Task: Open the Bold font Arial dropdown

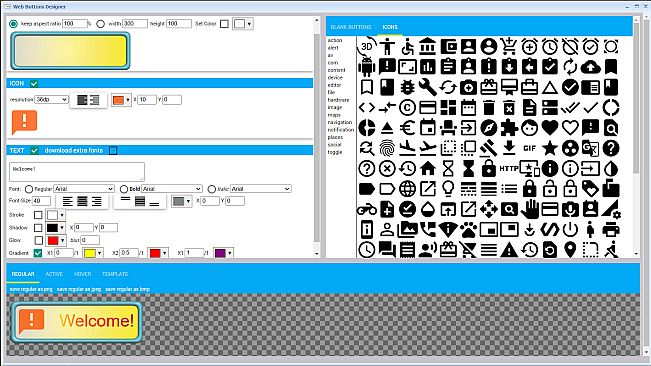Action: click(x=172, y=189)
